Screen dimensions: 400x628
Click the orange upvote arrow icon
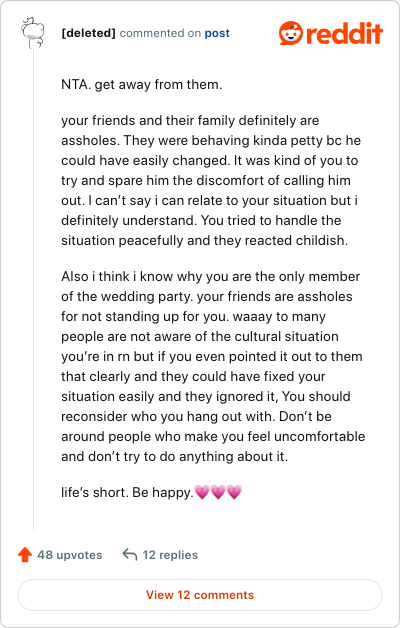[25, 555]
